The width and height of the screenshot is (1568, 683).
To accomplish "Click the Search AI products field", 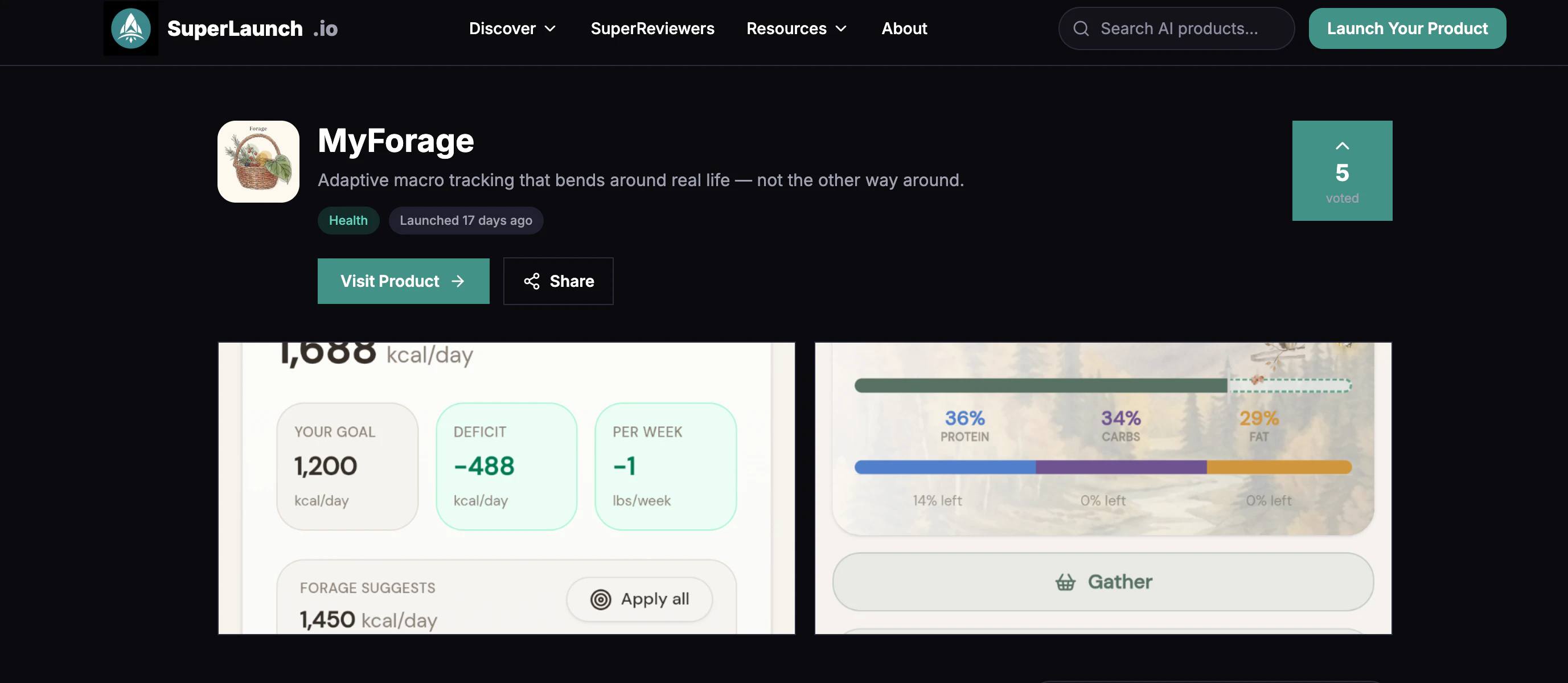I will [1176, 28].
